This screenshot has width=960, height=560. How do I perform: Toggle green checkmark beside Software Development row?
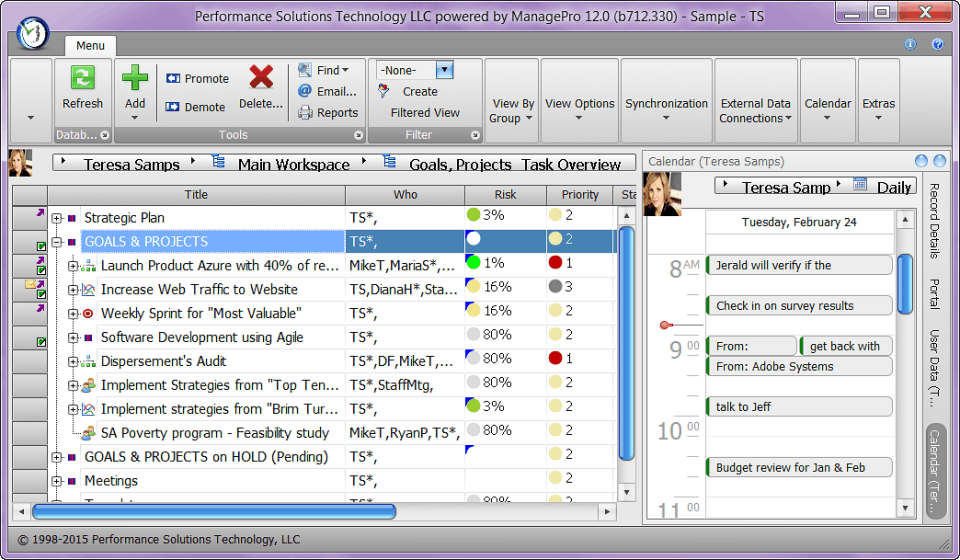point(41,342)
